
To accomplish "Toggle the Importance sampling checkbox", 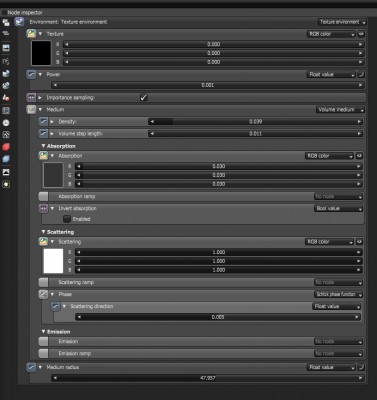I will pos(144,97).
